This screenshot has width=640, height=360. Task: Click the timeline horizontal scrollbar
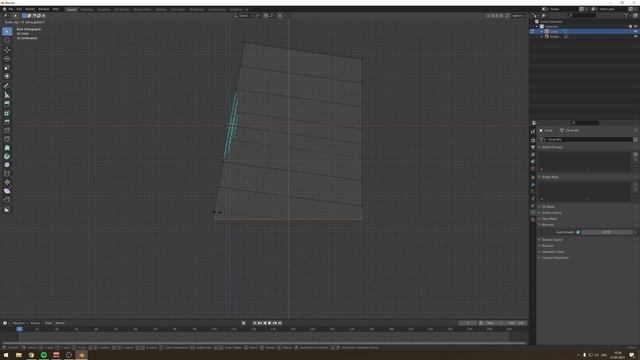tap(264, 343)
